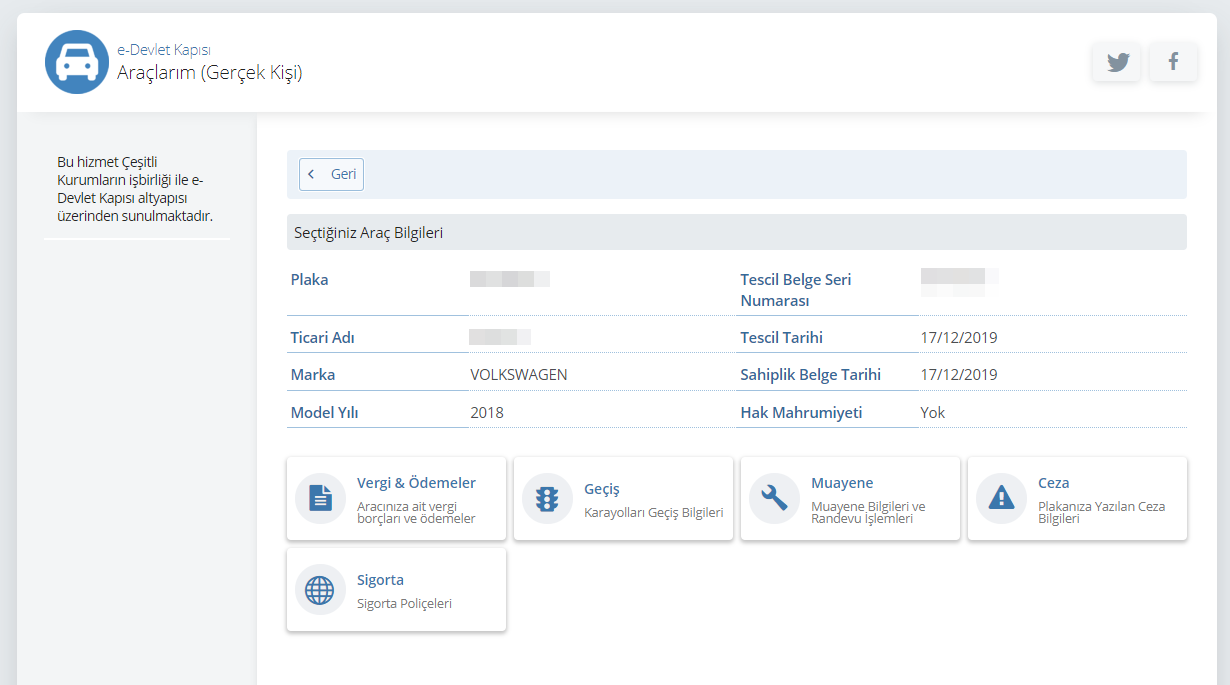Go back using the Geri button

click(x=332, y=174)
